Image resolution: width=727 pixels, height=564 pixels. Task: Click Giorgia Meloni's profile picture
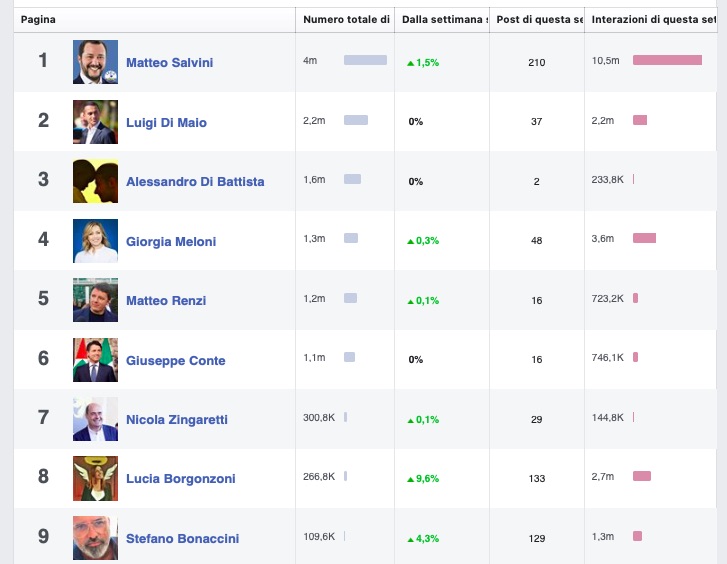coord(95,241)
